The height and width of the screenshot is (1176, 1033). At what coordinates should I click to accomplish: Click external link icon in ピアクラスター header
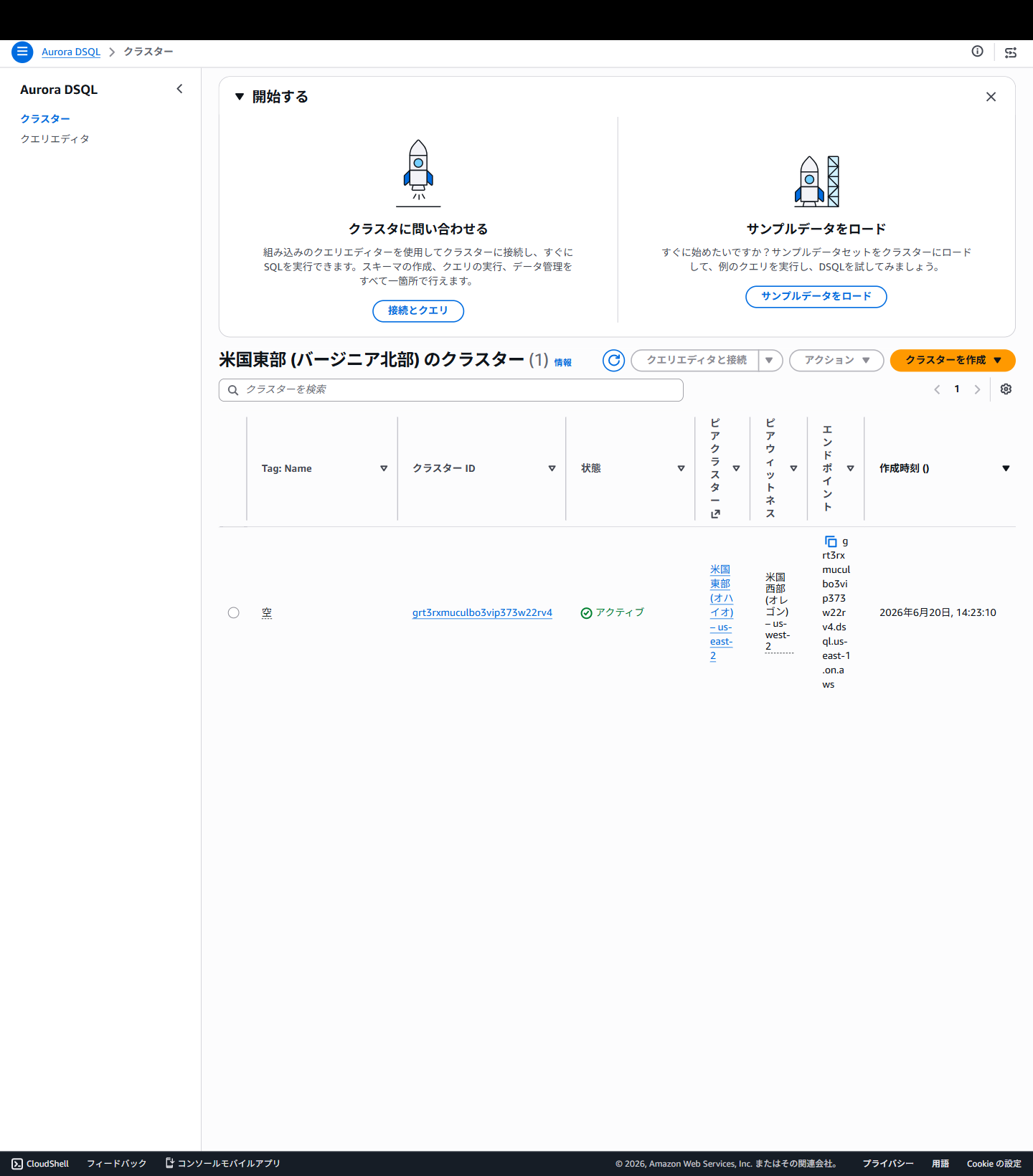[x=715, y=514]
